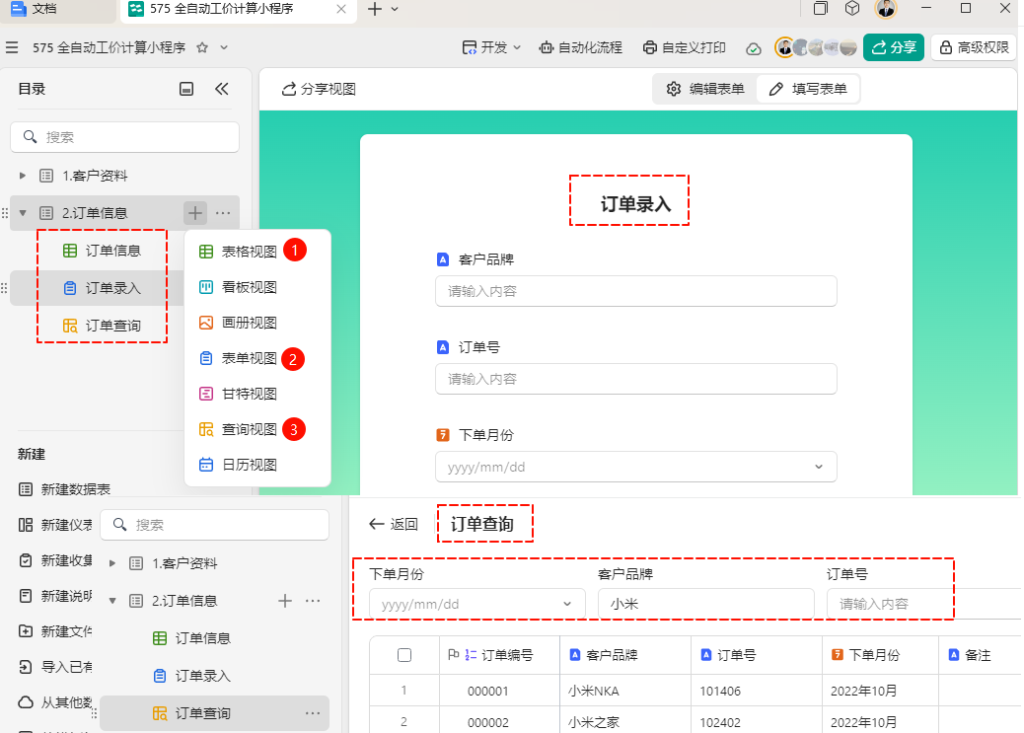Click the 搜索 field in the 目录 panel
1024x733 pixels.
125,137
